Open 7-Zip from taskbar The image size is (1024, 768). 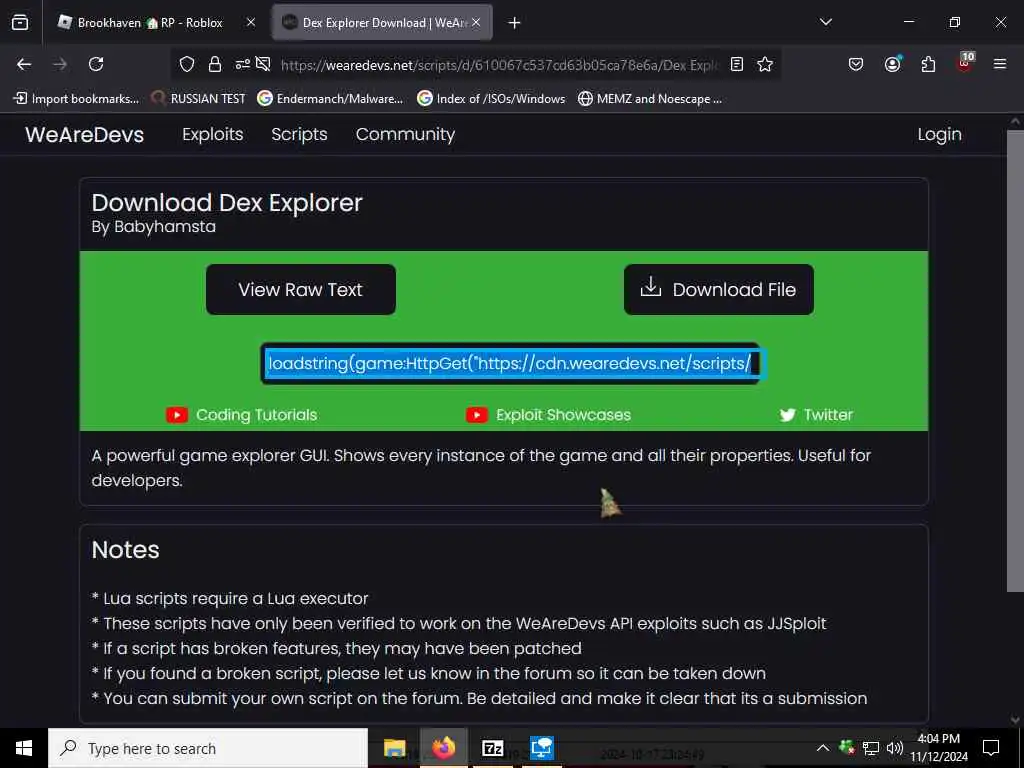pyautogui.click(x=492, y=748)
